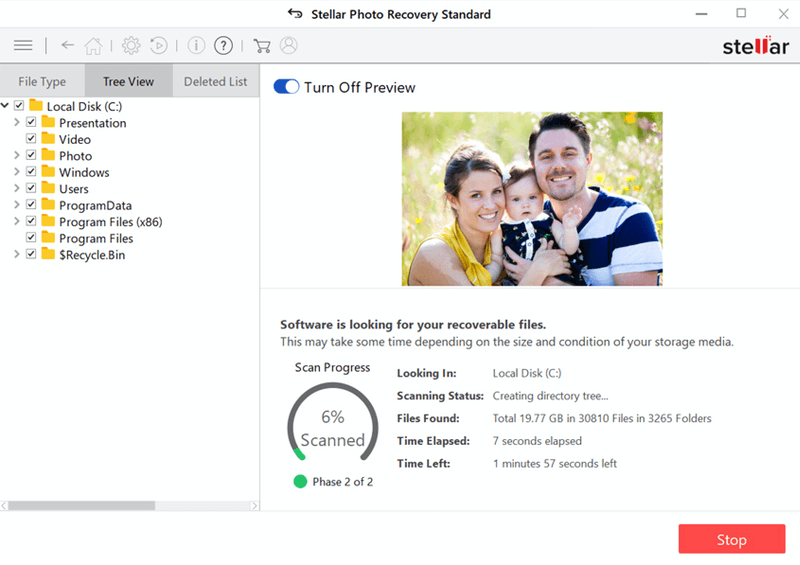
Task: Open the Resume Recovery icon
Action: (x=159, y=46)
